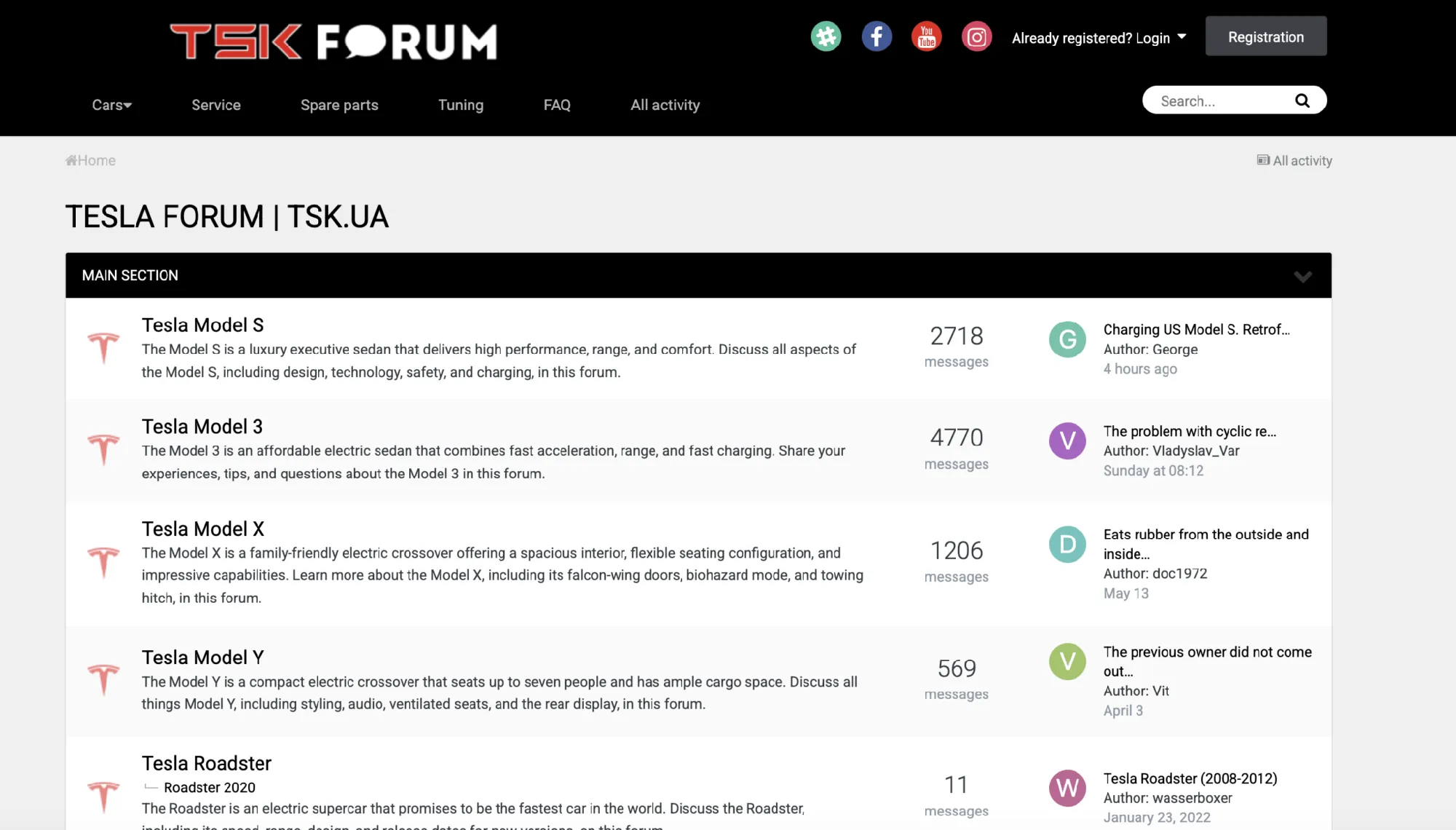Open the Facebook page icon

[x=877, y=36]
